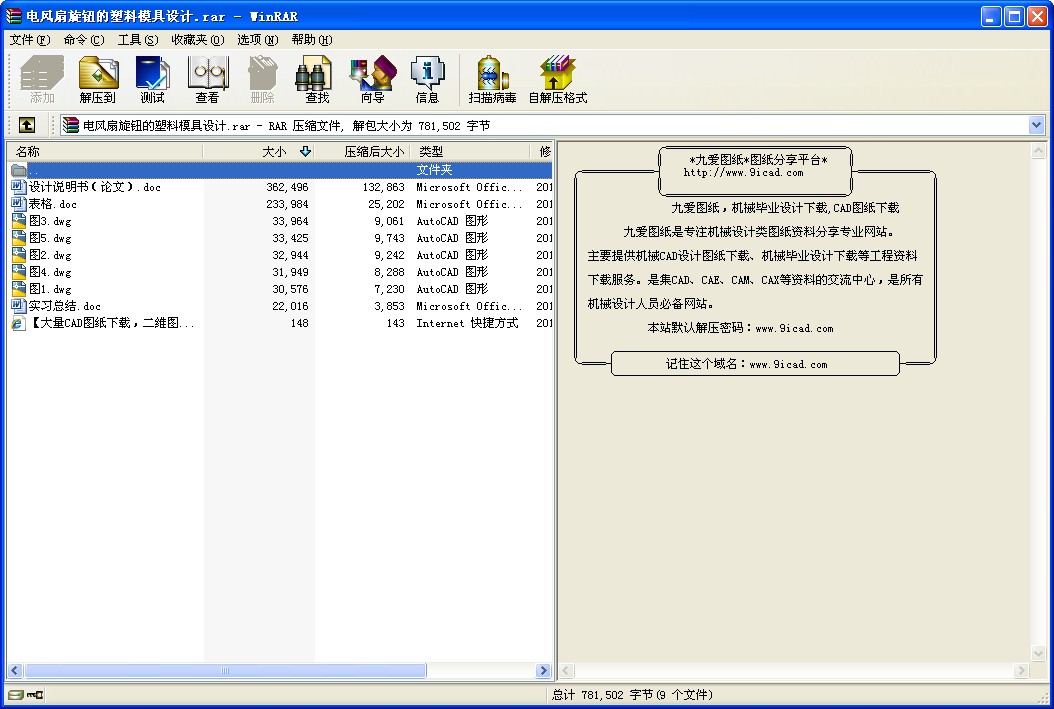Open the 收藏夹(O) menu
Image resolution: width=1054 pixels, height=709 pixels.
(197, 40)
